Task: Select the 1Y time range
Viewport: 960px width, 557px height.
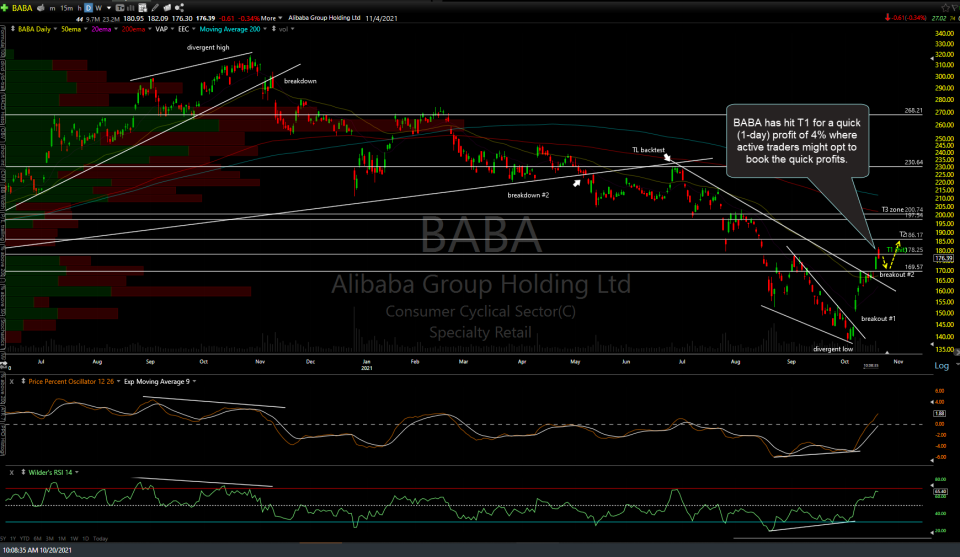Action: [13, 539]
